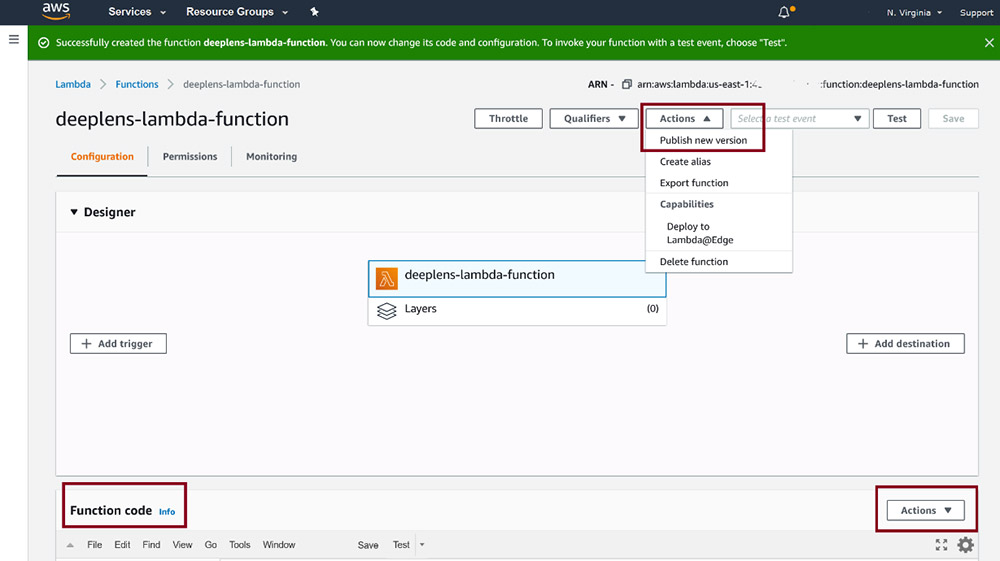Open the Support menu
This screenshot has width=1000, height=561.
[976, 13]
